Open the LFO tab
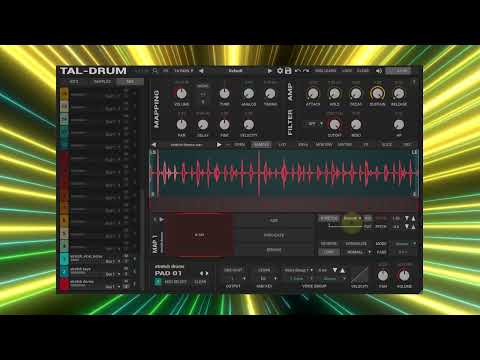This screenshot has height=360, width=480. click(282, 145)
